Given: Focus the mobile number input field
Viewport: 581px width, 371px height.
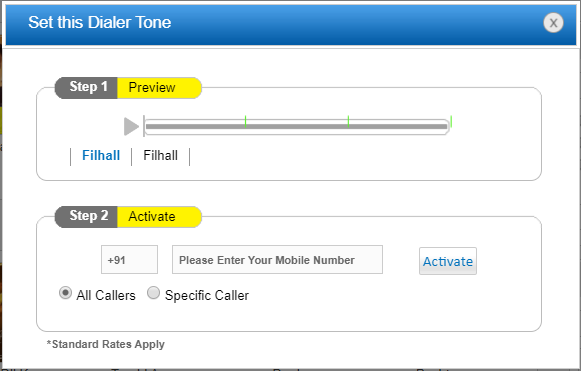Looking at the screenshot, I should [x=277, y=259].
